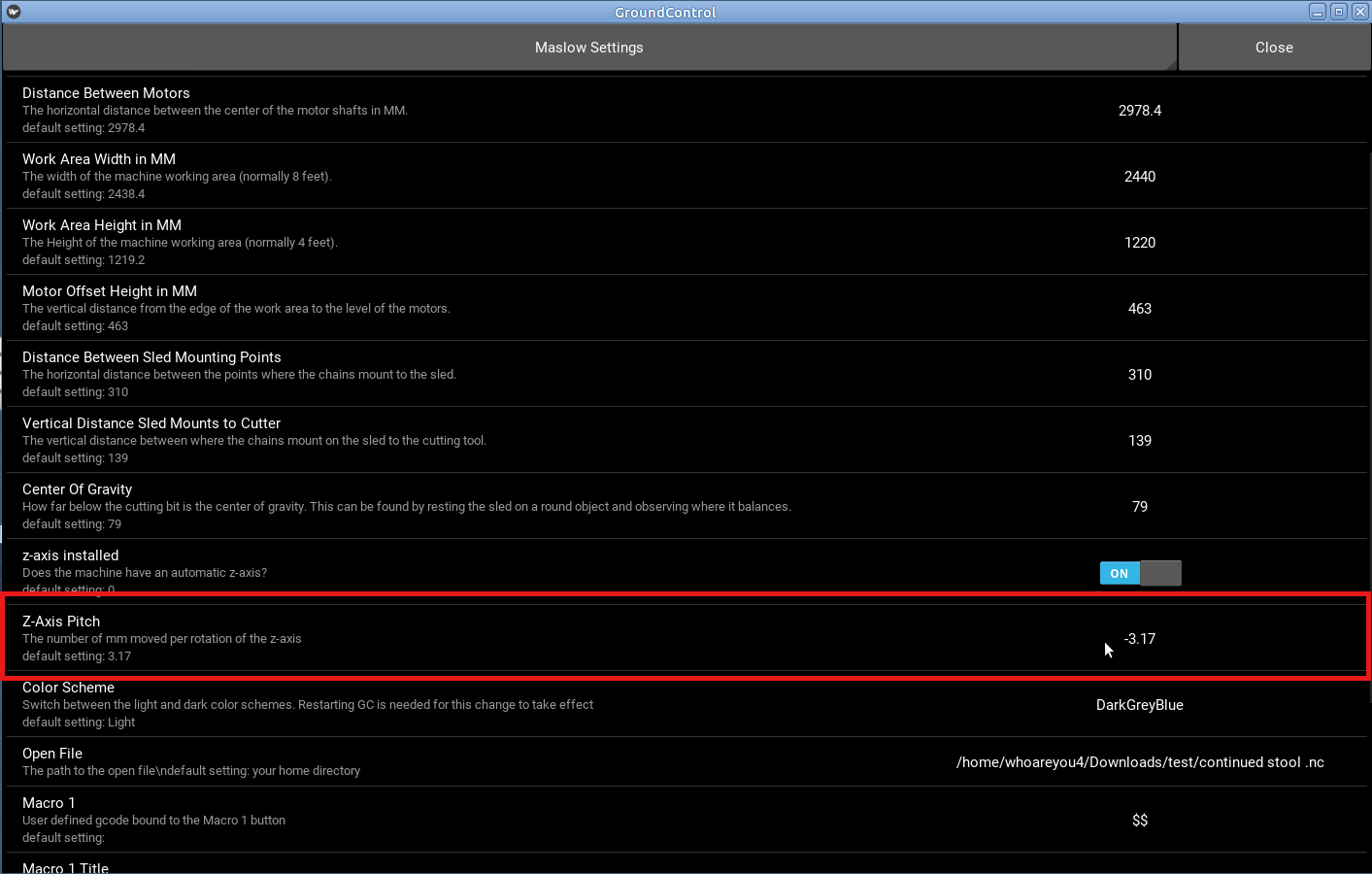Click "The path to the open file" description
The width and height of the screenshot is (1372, 874).
(x=191, y=771)
